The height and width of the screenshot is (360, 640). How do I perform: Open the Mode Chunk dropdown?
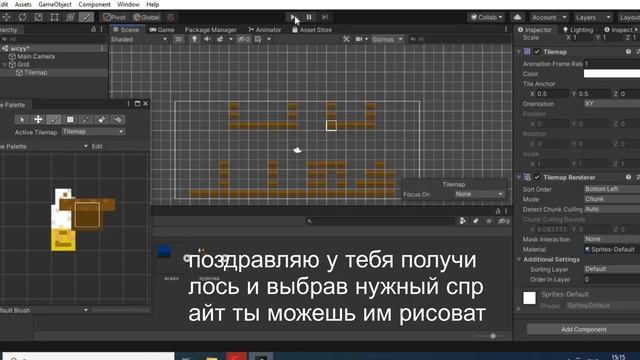tap(612, 199)
